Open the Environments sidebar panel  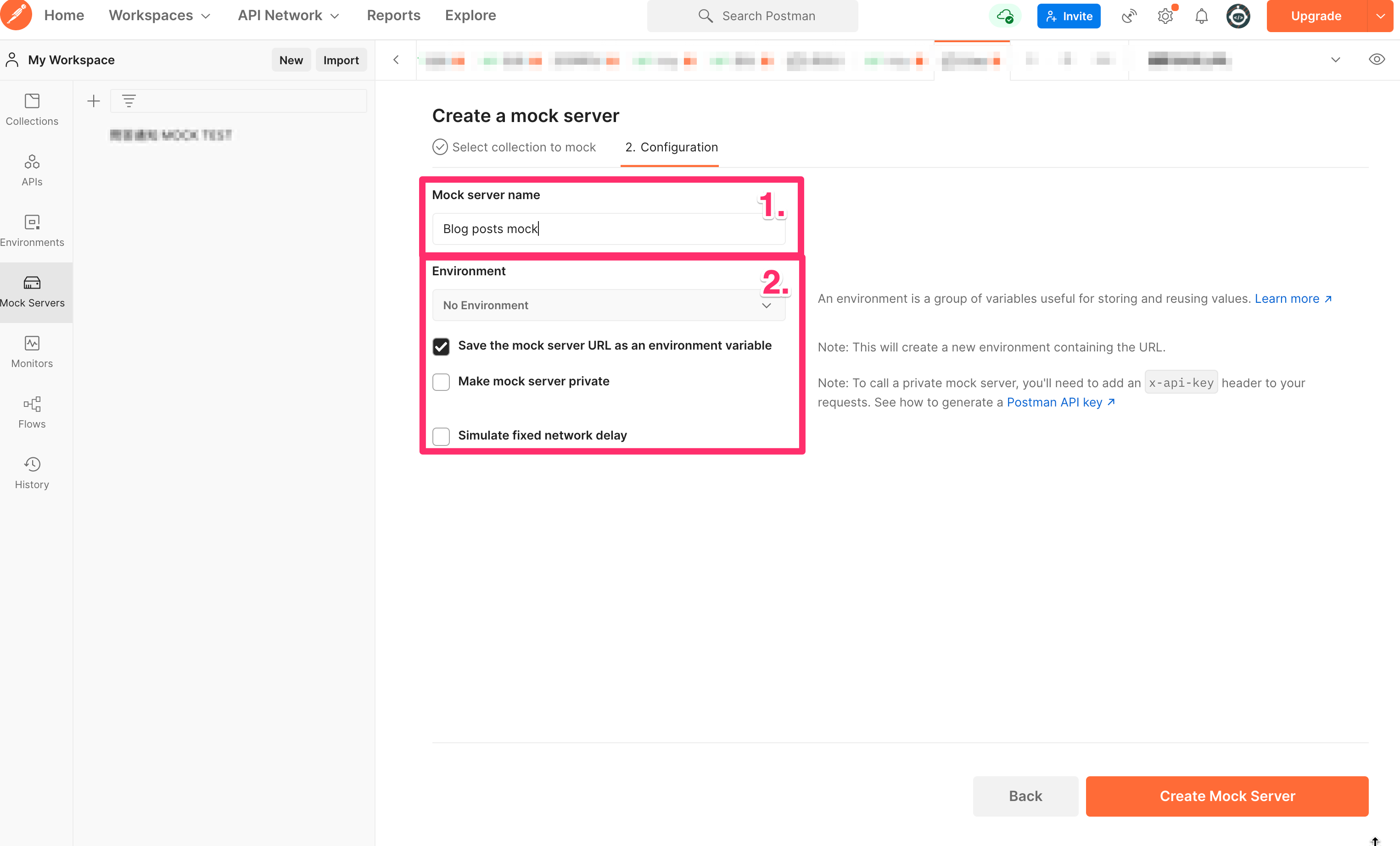(x=32, y=231)
